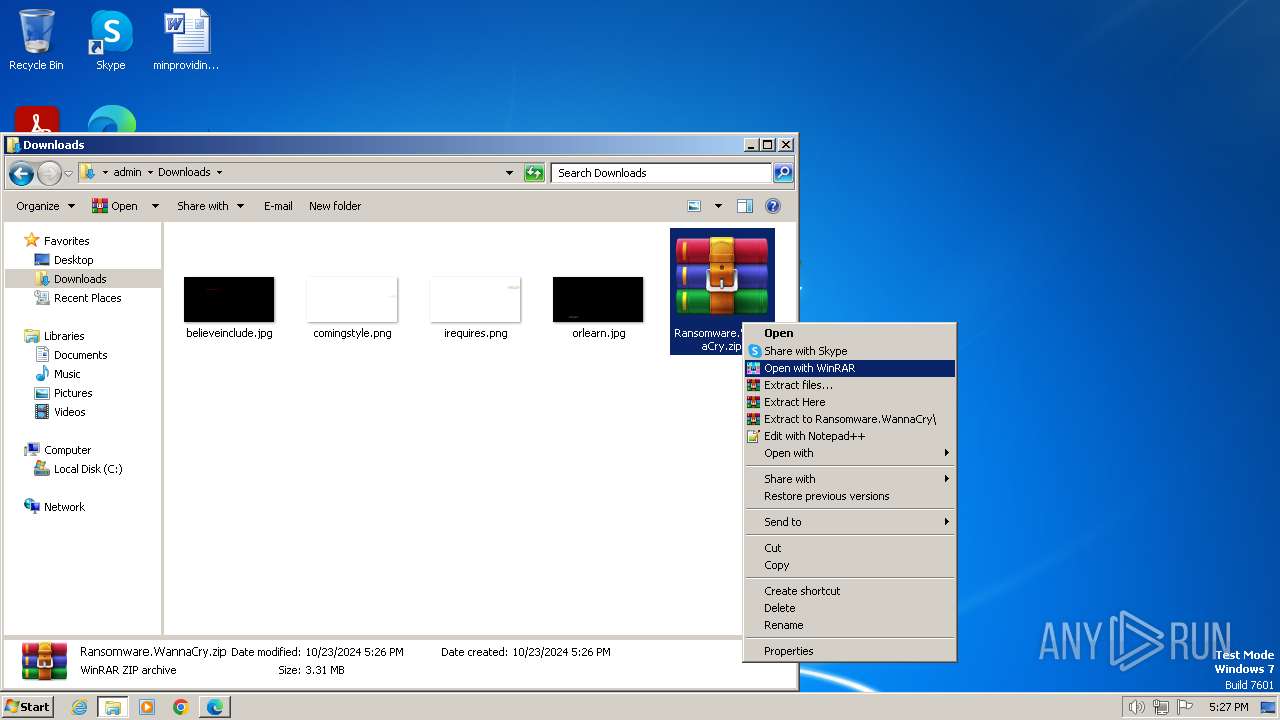Choose Extract to Ransomware.WannaCry\ option
This screenshot has height=720, width=1280.
pyautogui.click(x=849, y=419)
